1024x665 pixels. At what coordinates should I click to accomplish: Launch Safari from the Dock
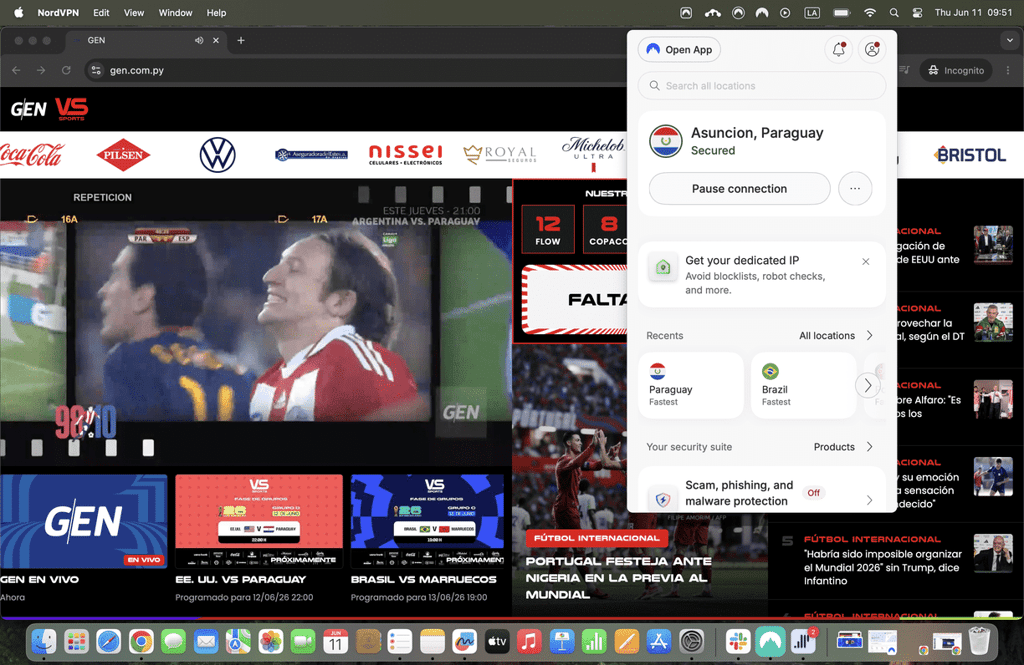pos(108,642)
